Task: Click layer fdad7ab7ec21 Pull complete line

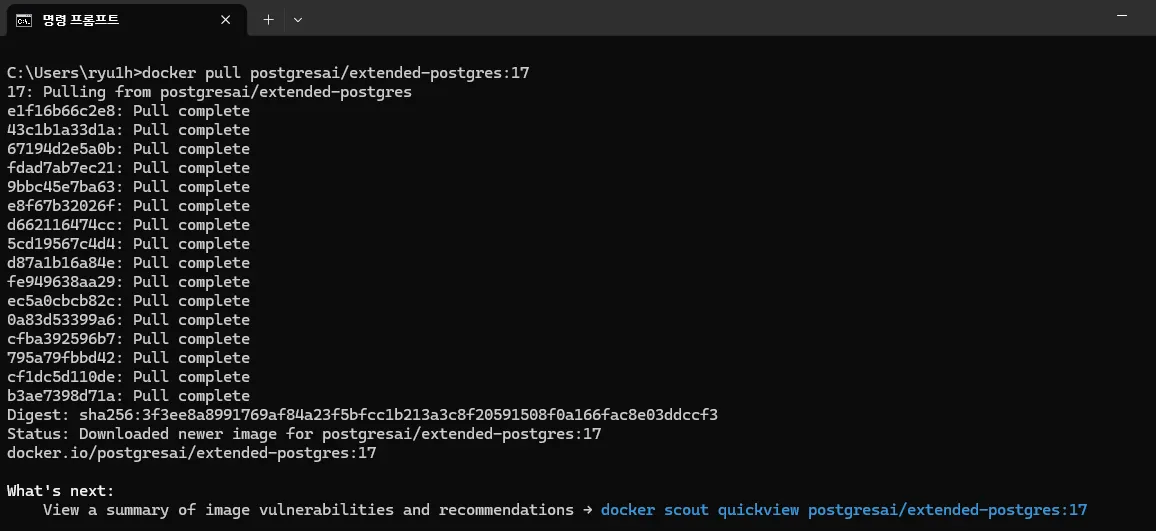Action: point(128,168)
